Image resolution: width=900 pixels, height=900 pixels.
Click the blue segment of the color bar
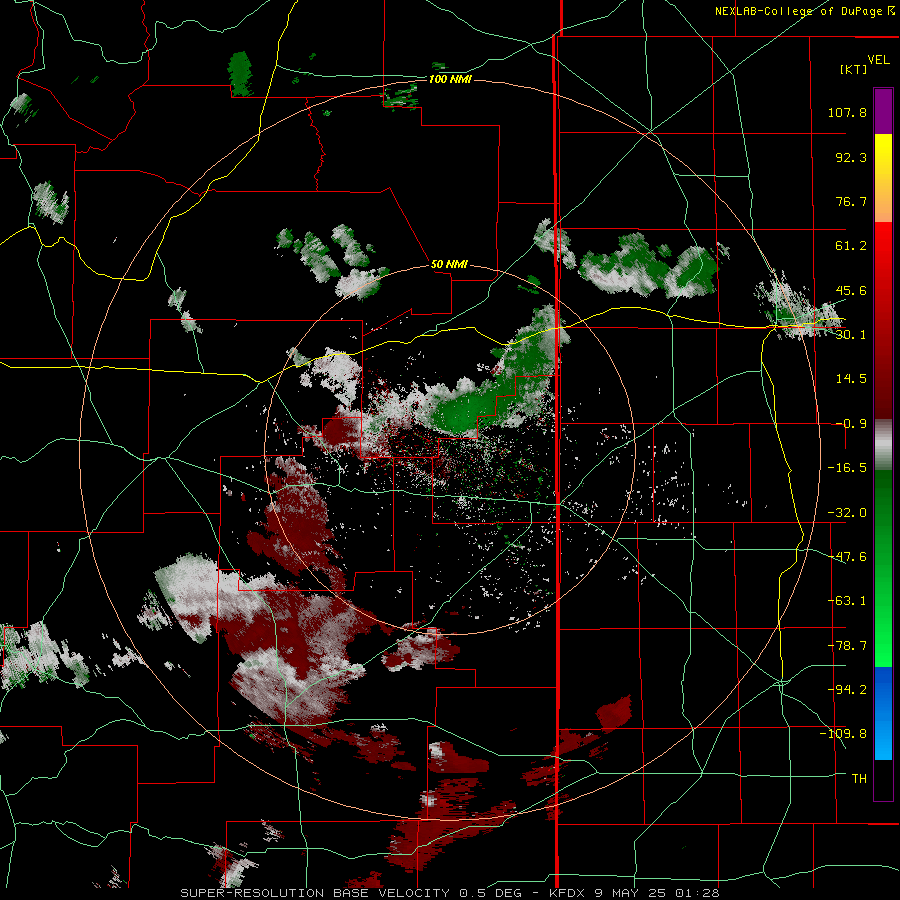click(883, 713)
